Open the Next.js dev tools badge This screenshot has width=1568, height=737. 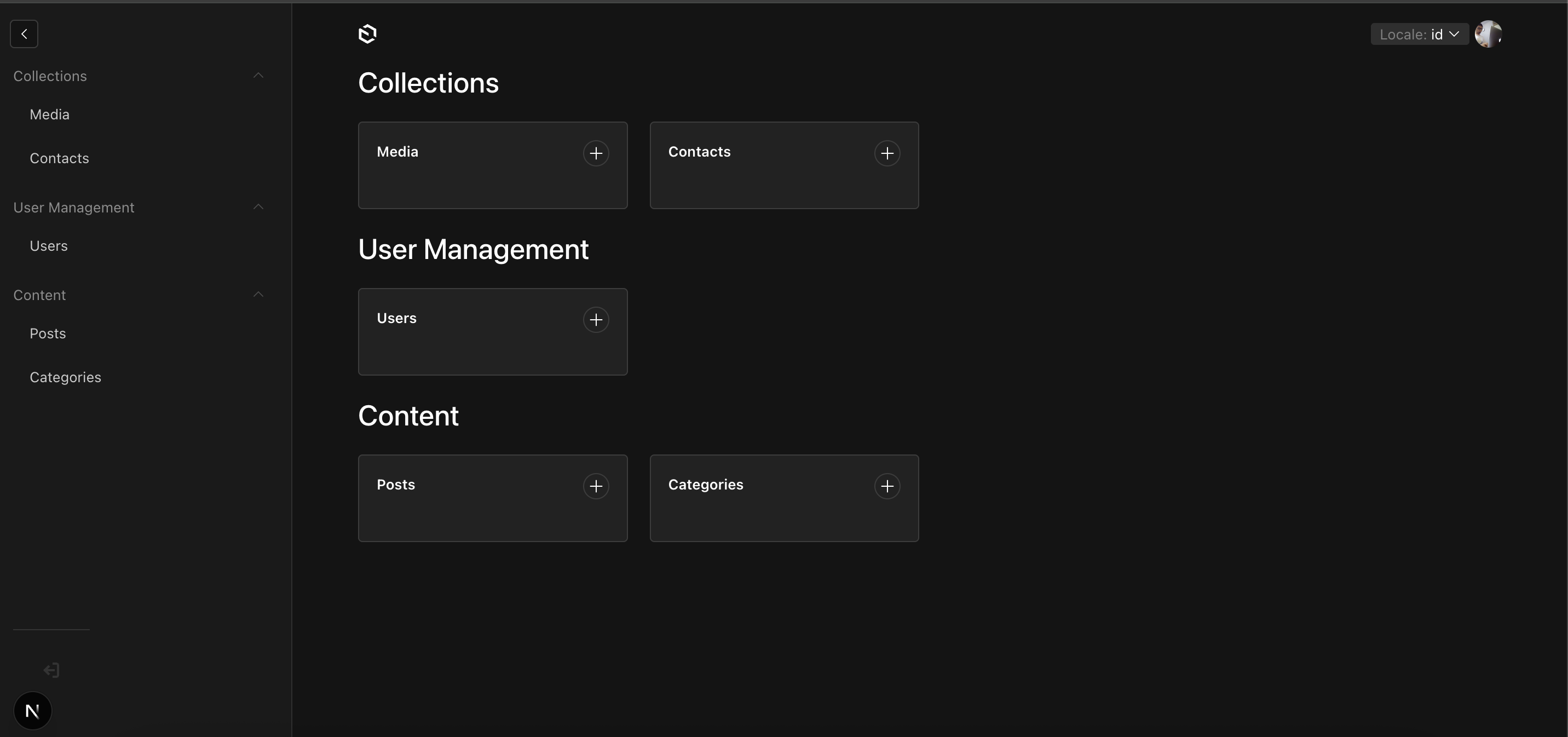[32, 710]
